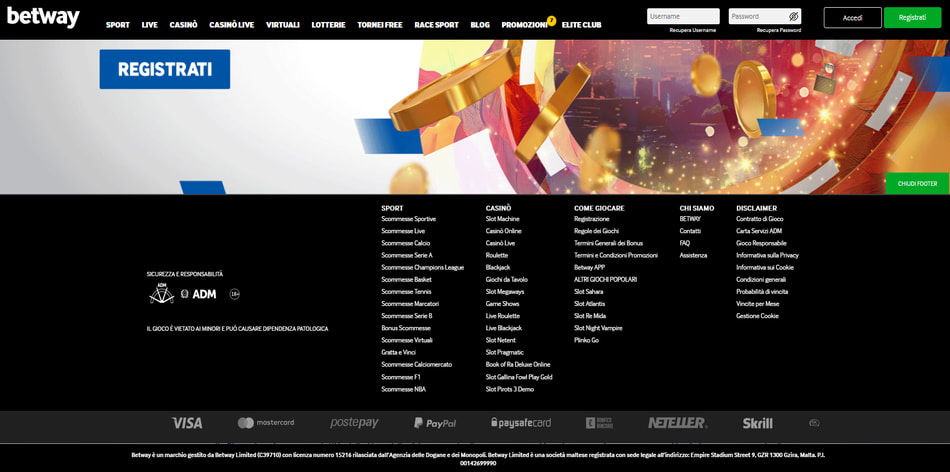Open Informativa sulla Privacy link
The image size is (950, 472).
click(768, 255)
